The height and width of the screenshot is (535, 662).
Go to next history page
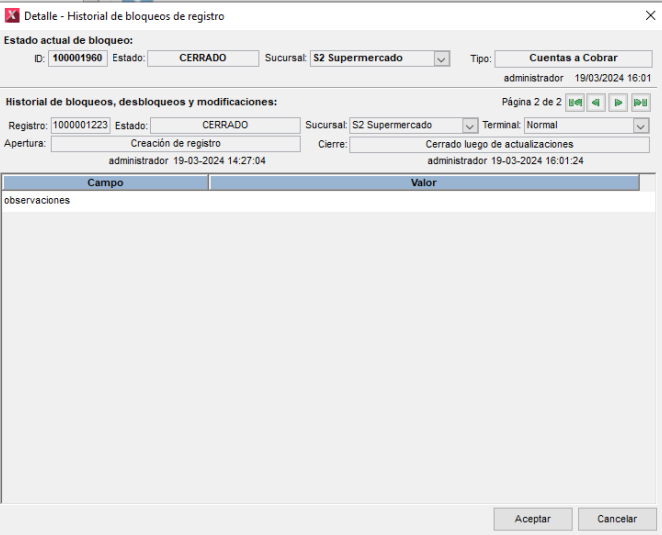pos(619,102)
